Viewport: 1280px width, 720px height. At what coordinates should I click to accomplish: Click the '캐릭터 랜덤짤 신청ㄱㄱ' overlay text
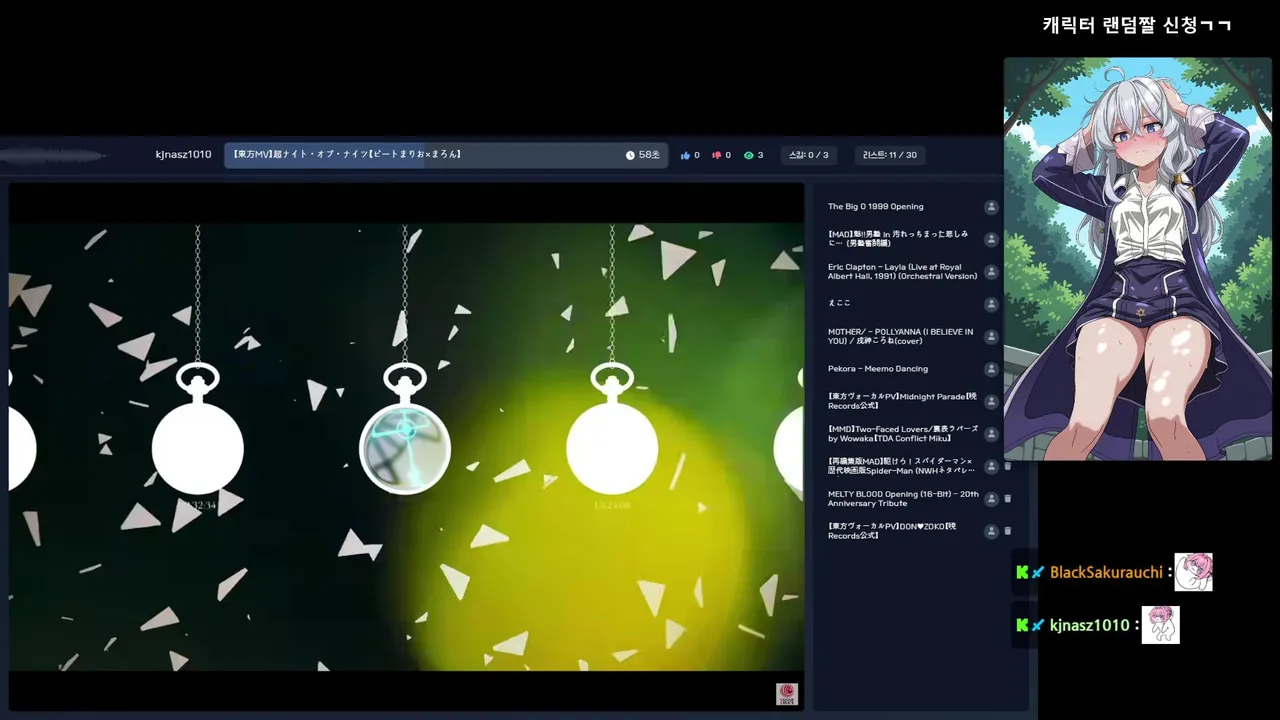(1137, 25)
